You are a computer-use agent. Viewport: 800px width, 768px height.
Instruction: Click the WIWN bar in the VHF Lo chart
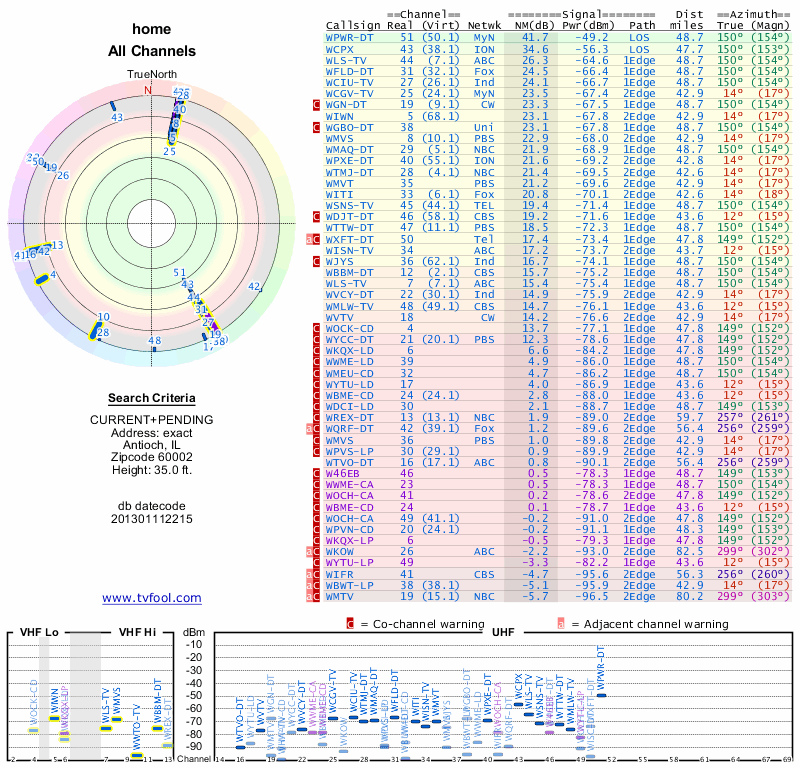(x=54, y=719)
